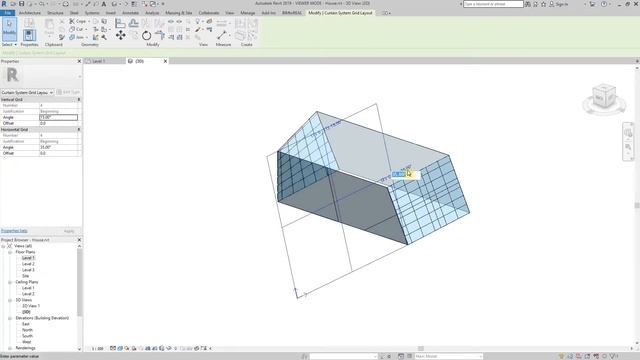
Task: Click the Measure tool icon
Action: coord(222,35)
